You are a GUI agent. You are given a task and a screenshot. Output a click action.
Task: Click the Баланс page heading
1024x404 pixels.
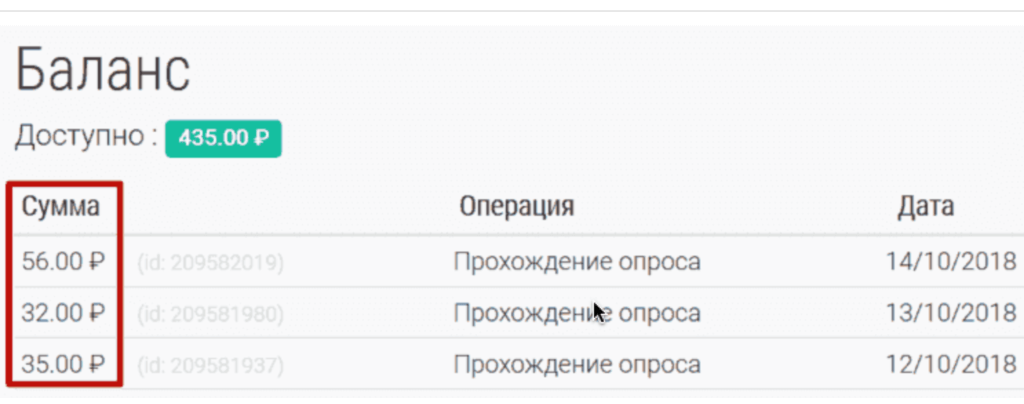click(x=103, y=71)
